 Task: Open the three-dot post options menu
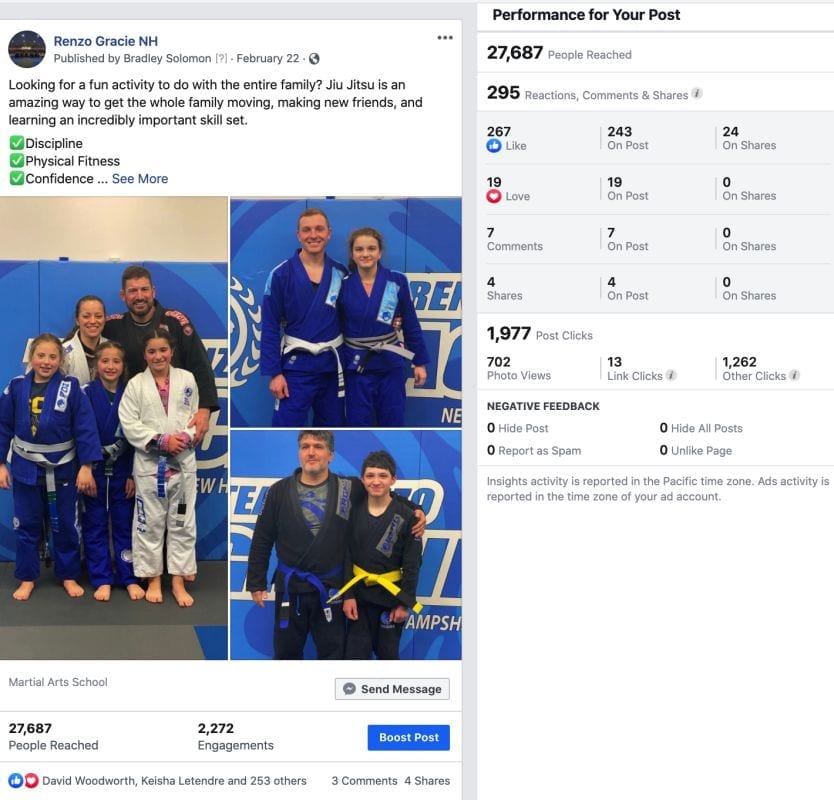445,38
